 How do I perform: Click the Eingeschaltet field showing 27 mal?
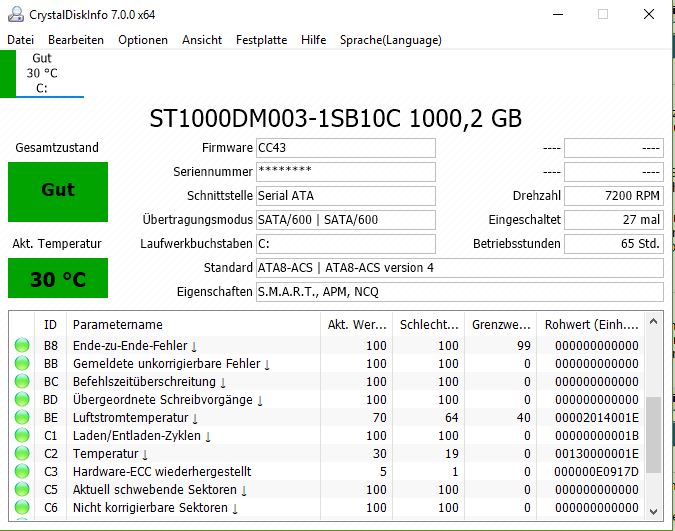pos(614,220)
